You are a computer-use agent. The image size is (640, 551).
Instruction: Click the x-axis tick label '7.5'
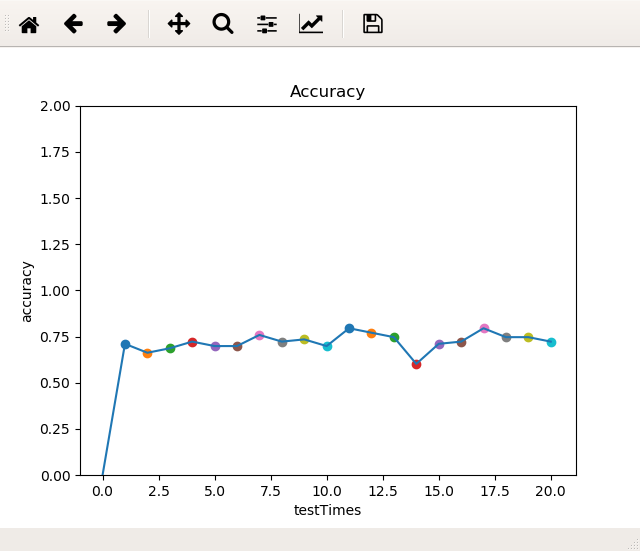pos(271,491)
